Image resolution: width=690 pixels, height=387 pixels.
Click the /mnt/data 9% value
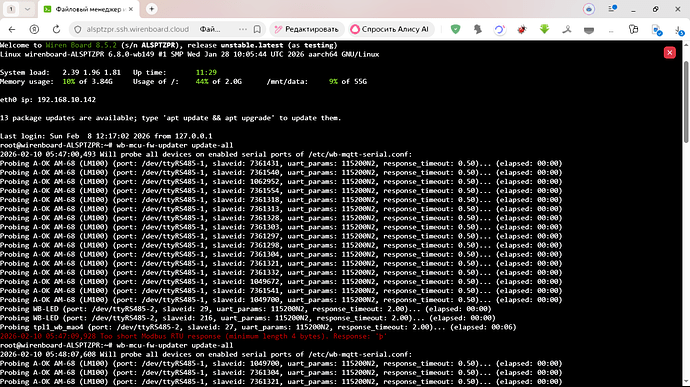[333, 81]
